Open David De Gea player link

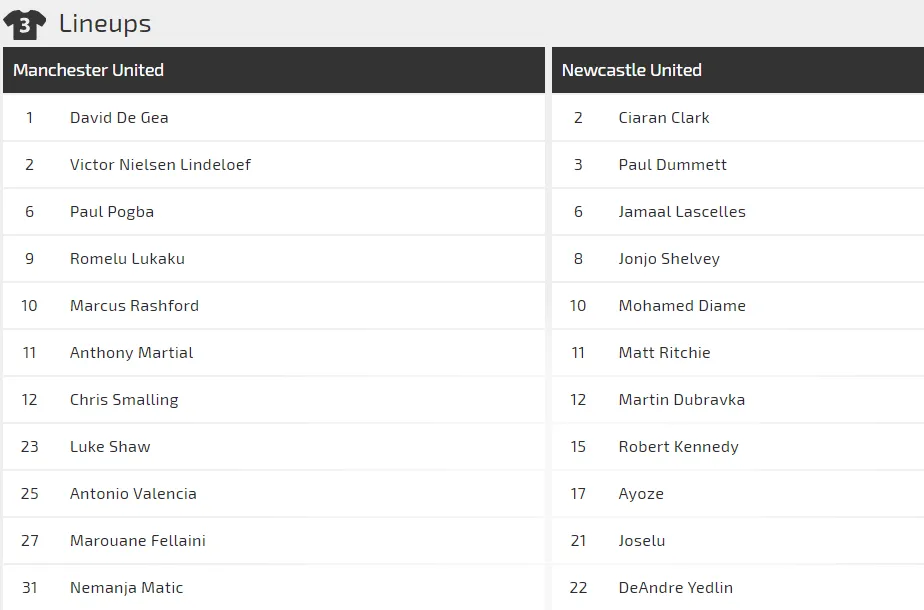[119, 117]
